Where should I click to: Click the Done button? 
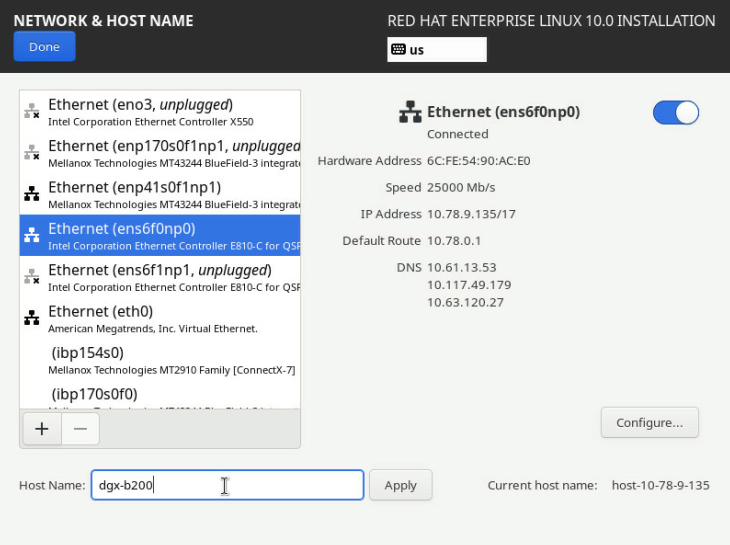44,47
